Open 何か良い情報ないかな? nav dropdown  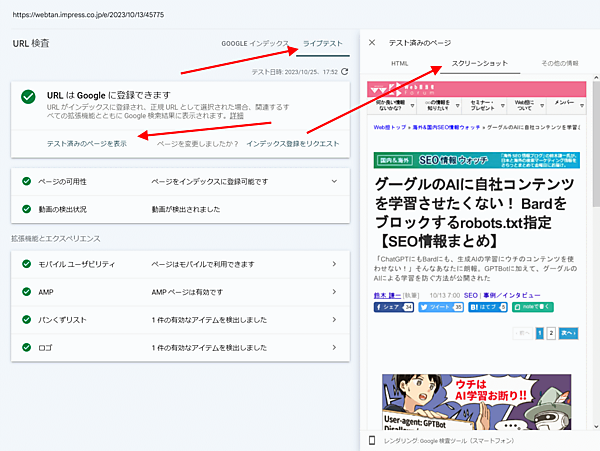392,105
